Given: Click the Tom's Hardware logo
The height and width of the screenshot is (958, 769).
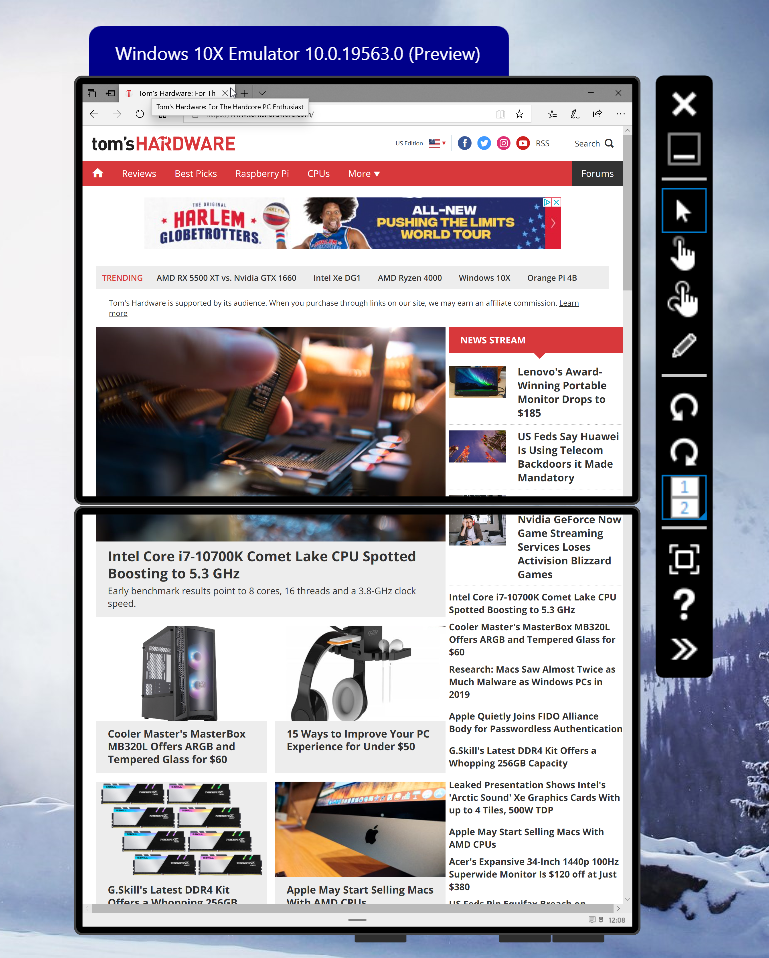Looking at the screenshot, I should 163,144.
